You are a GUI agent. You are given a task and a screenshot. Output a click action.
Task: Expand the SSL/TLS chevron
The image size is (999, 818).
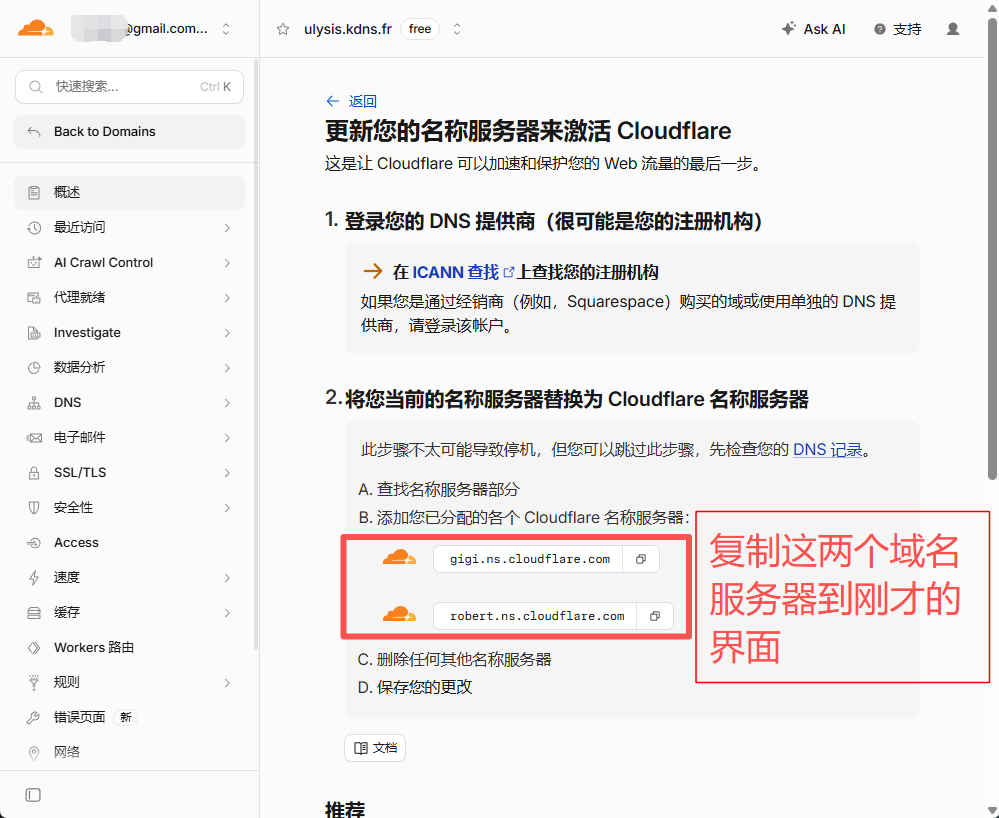click(227, 473)
